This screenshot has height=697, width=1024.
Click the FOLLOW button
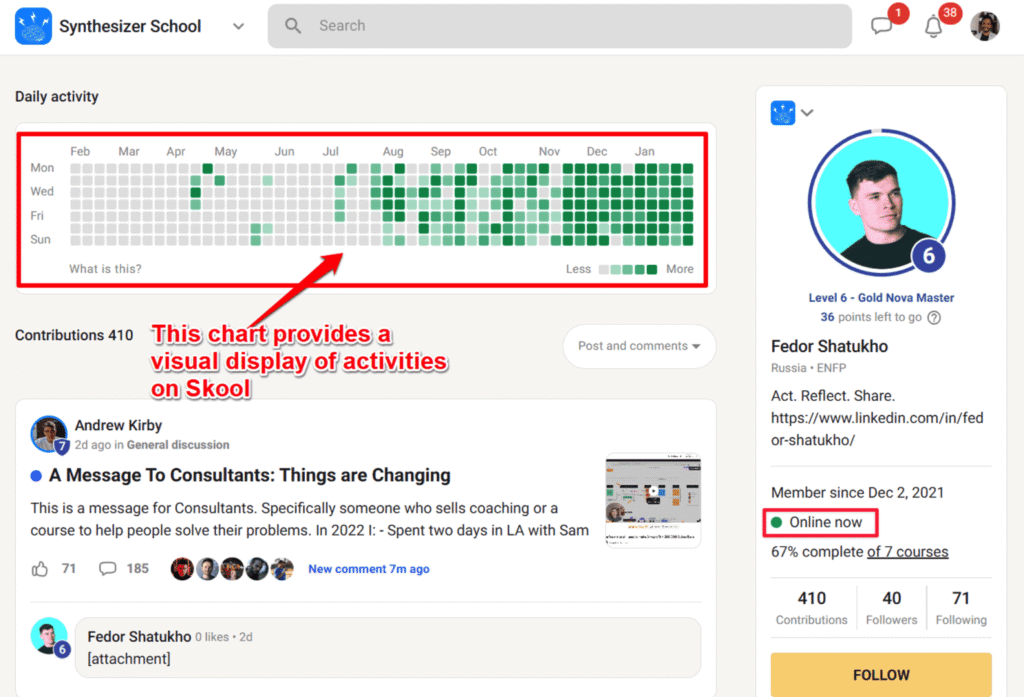point(881,675)
